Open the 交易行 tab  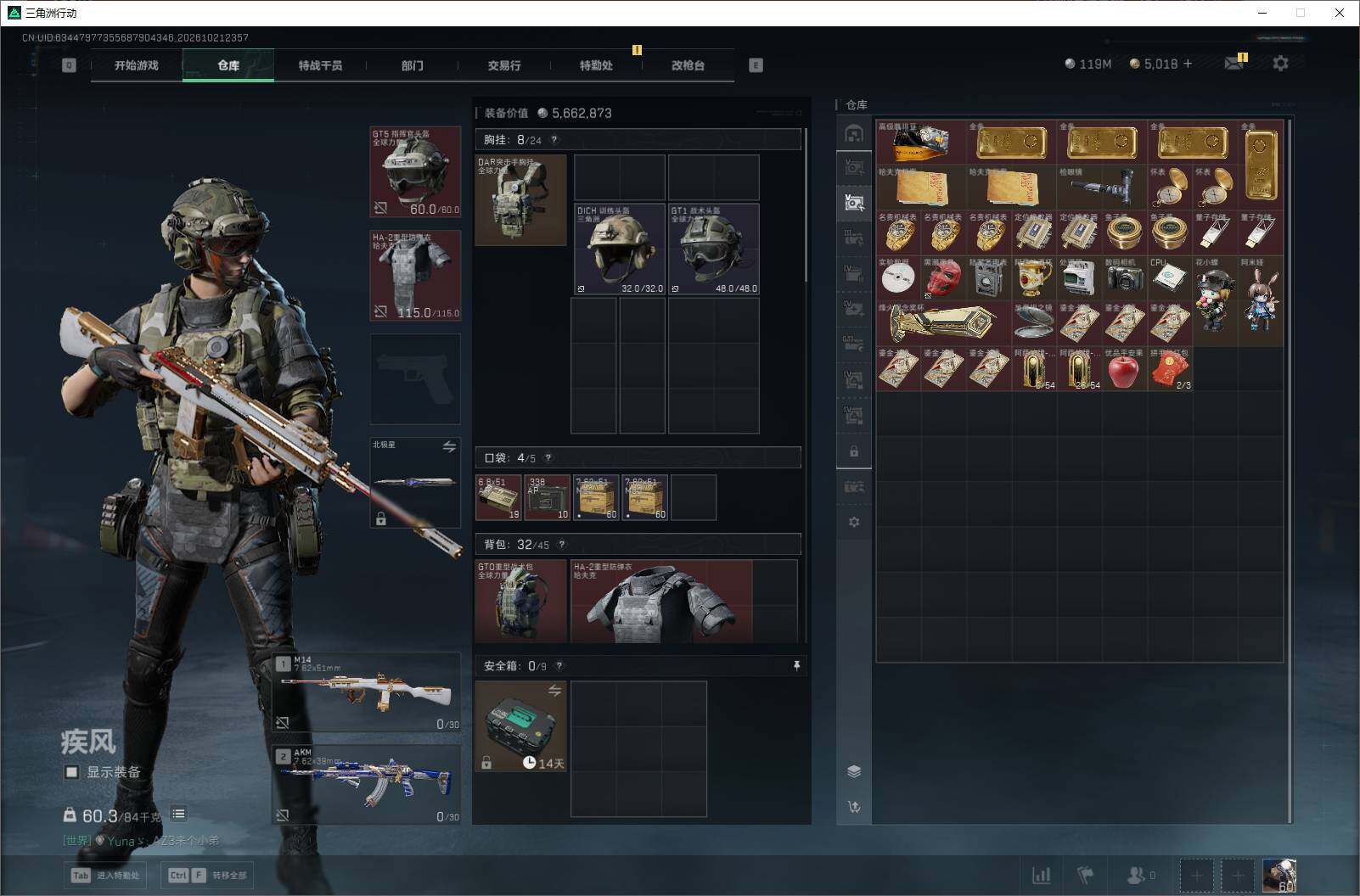tap(504, 65)
